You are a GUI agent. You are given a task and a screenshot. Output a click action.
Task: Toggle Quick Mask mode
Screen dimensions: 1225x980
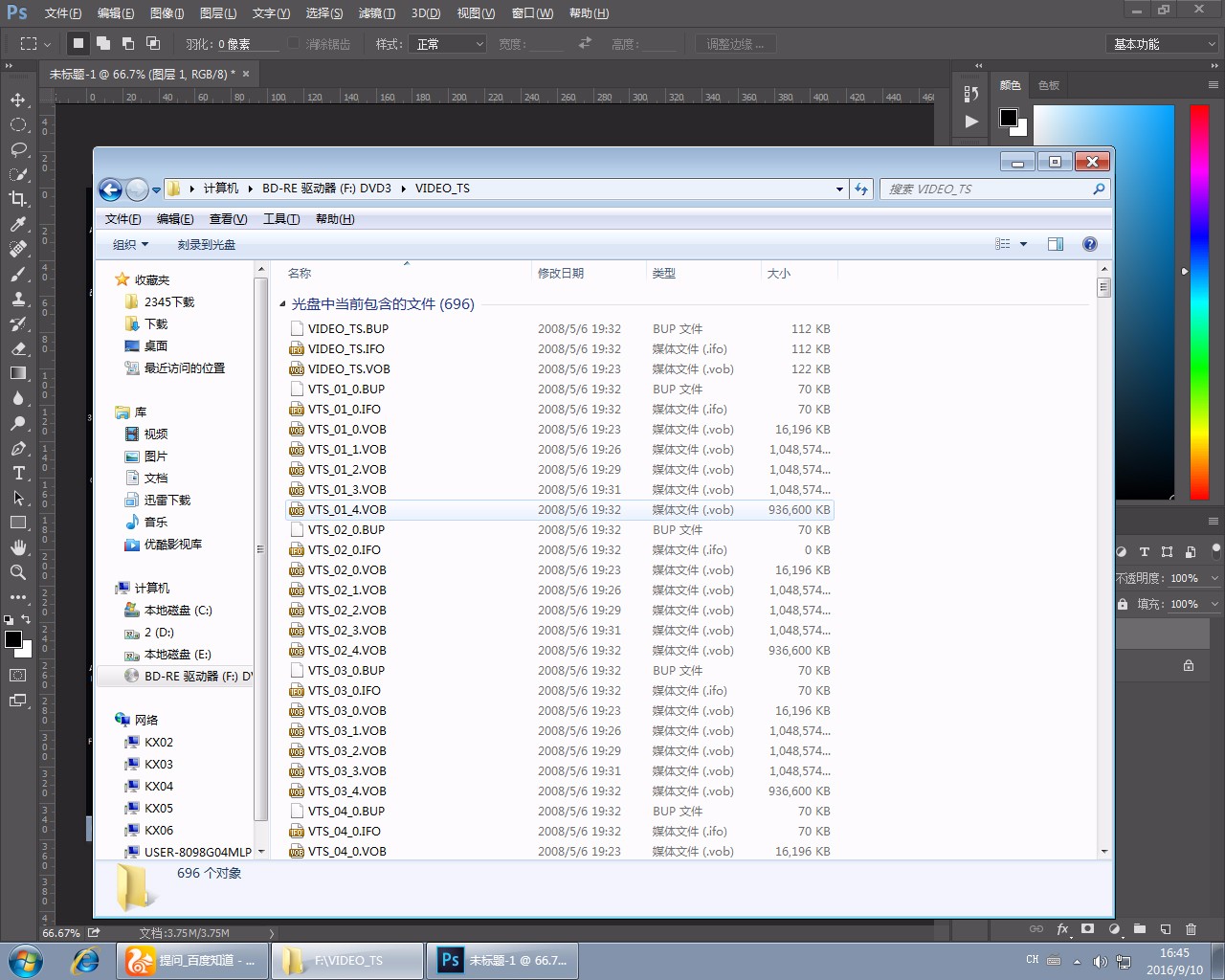pyautogui.click(x=18, y=675)
